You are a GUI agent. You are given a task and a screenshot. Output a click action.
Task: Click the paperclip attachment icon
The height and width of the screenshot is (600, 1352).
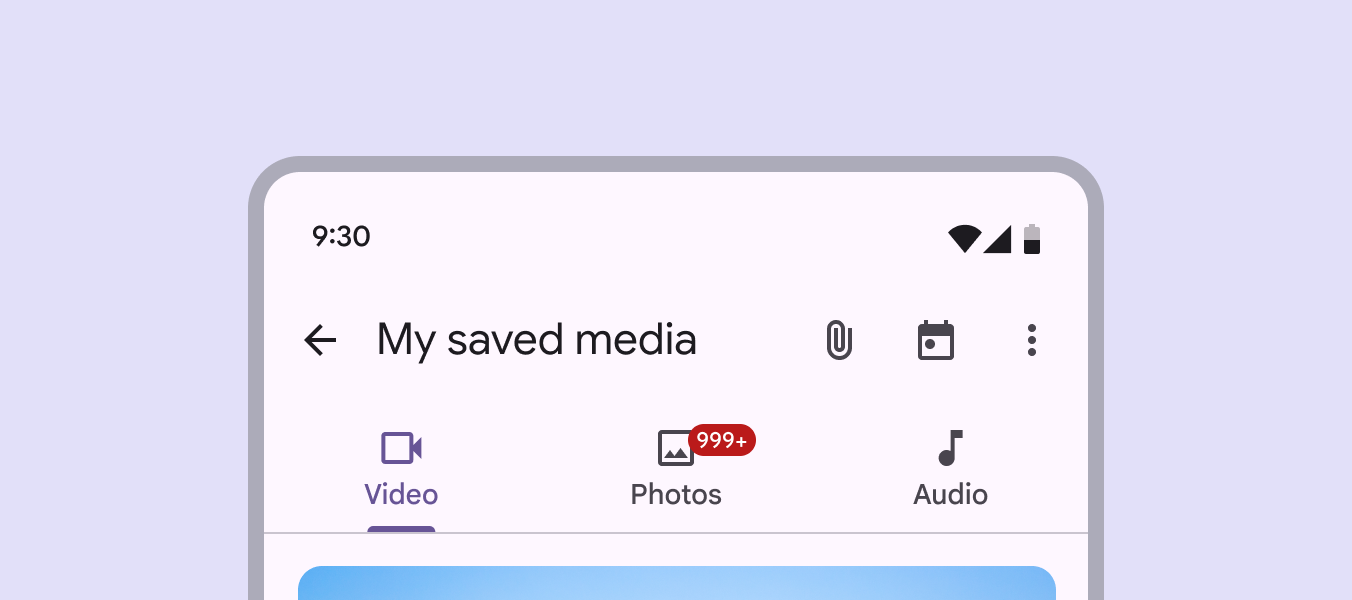click(839, 340)
